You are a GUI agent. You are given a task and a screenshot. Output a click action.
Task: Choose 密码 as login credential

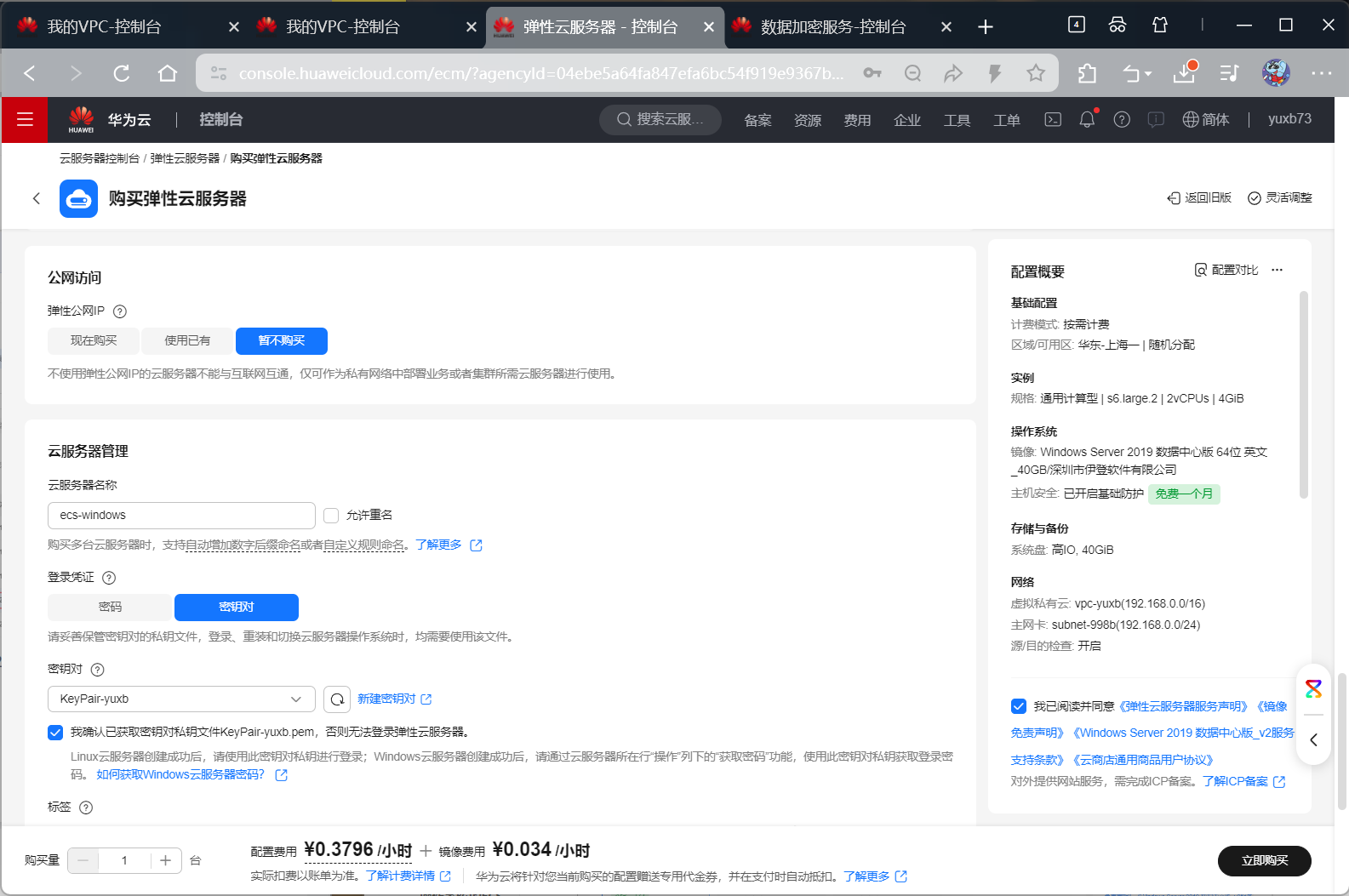point(110,608)
